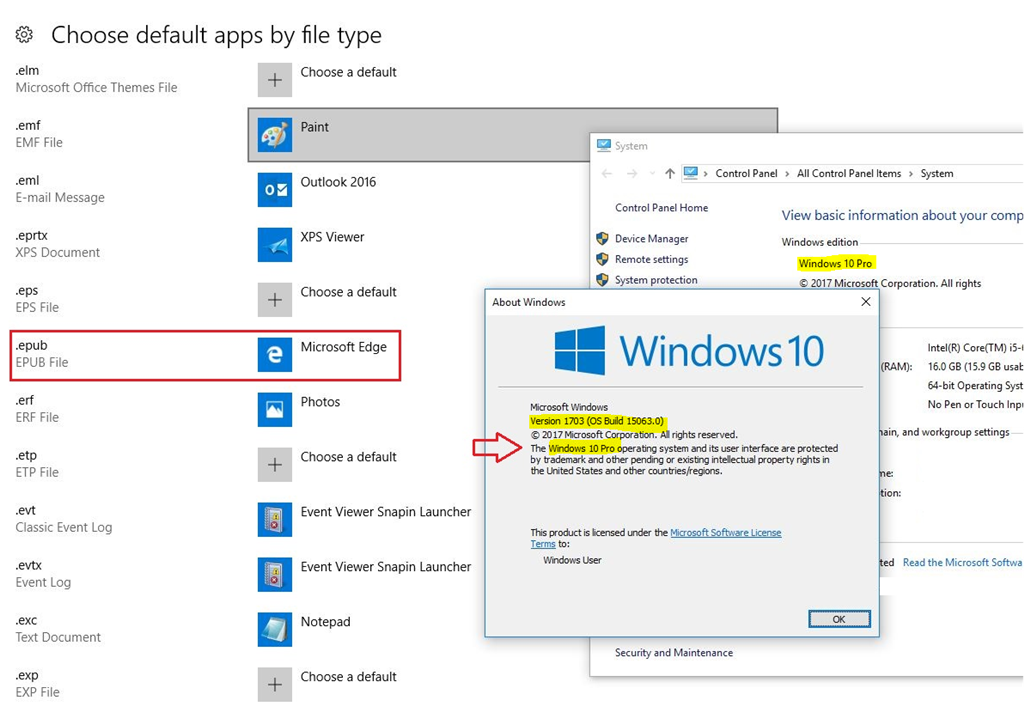
Task: Click the .evtx Event Log entry
Action: [x=43, y=573]
